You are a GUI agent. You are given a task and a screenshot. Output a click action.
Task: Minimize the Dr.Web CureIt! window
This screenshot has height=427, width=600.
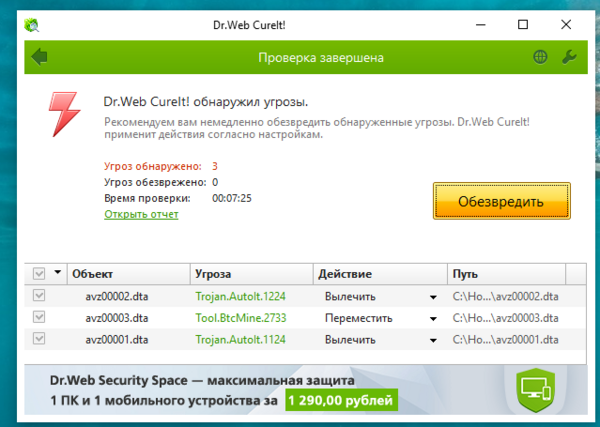pos(481,25)
